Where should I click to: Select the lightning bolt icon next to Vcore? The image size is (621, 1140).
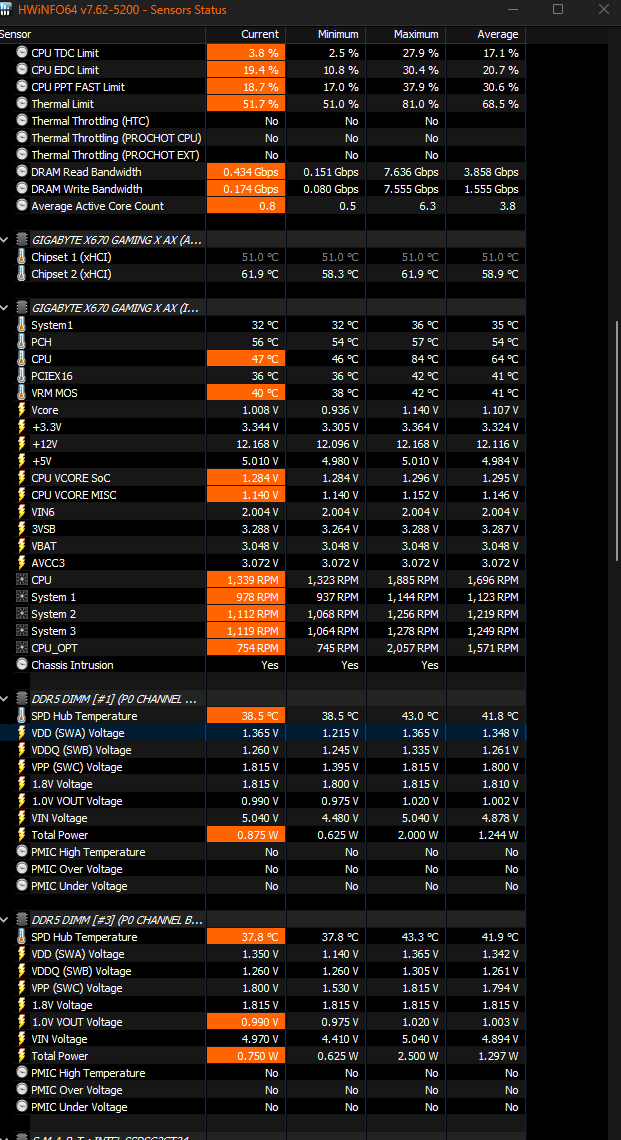click(22, 410)
